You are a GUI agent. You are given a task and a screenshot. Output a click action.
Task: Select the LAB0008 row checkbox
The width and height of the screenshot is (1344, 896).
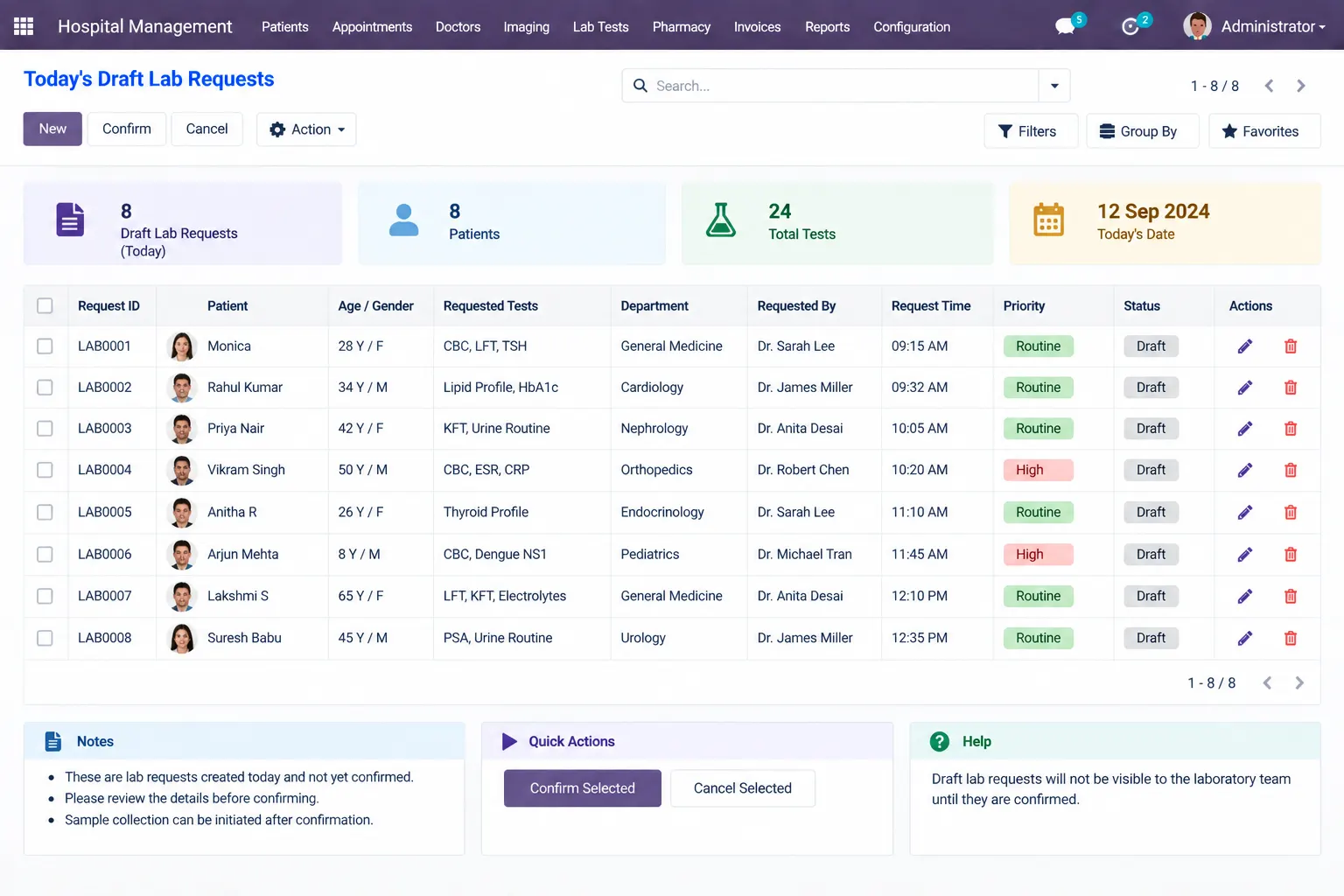[45, 638]
